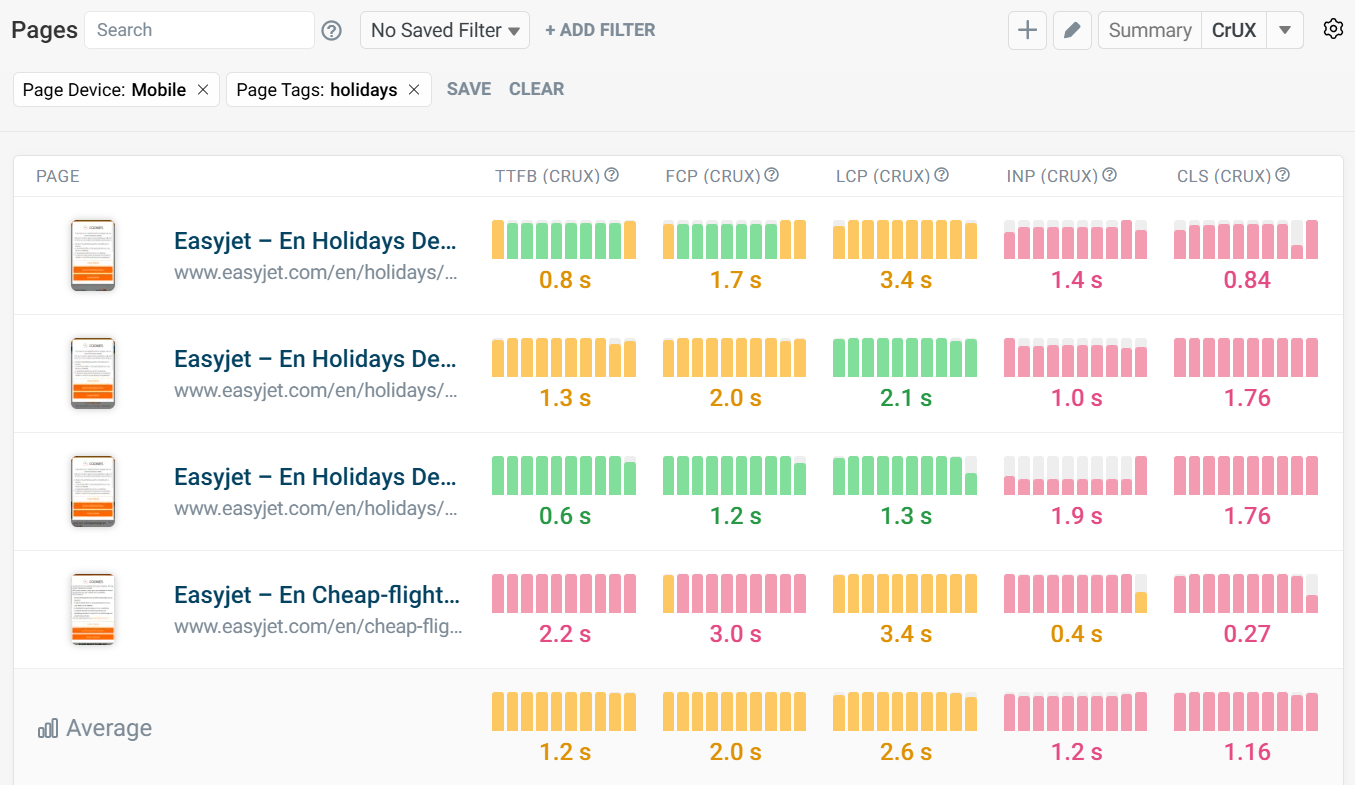
Task: Click SAVE to save the filter
Action: pyautogui.click(x=468, y=89)
